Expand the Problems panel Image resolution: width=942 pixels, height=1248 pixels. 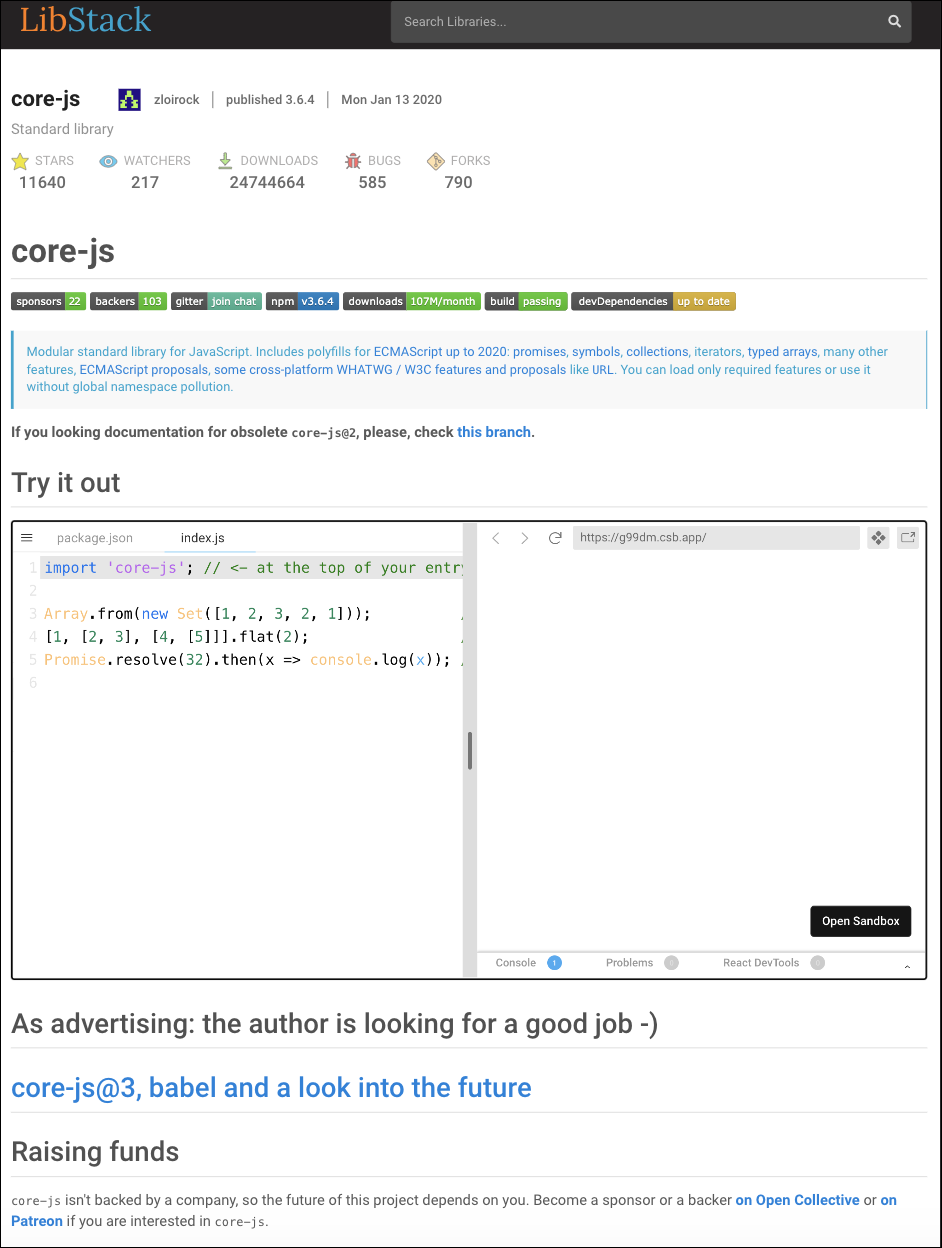(x=628, y=962)
